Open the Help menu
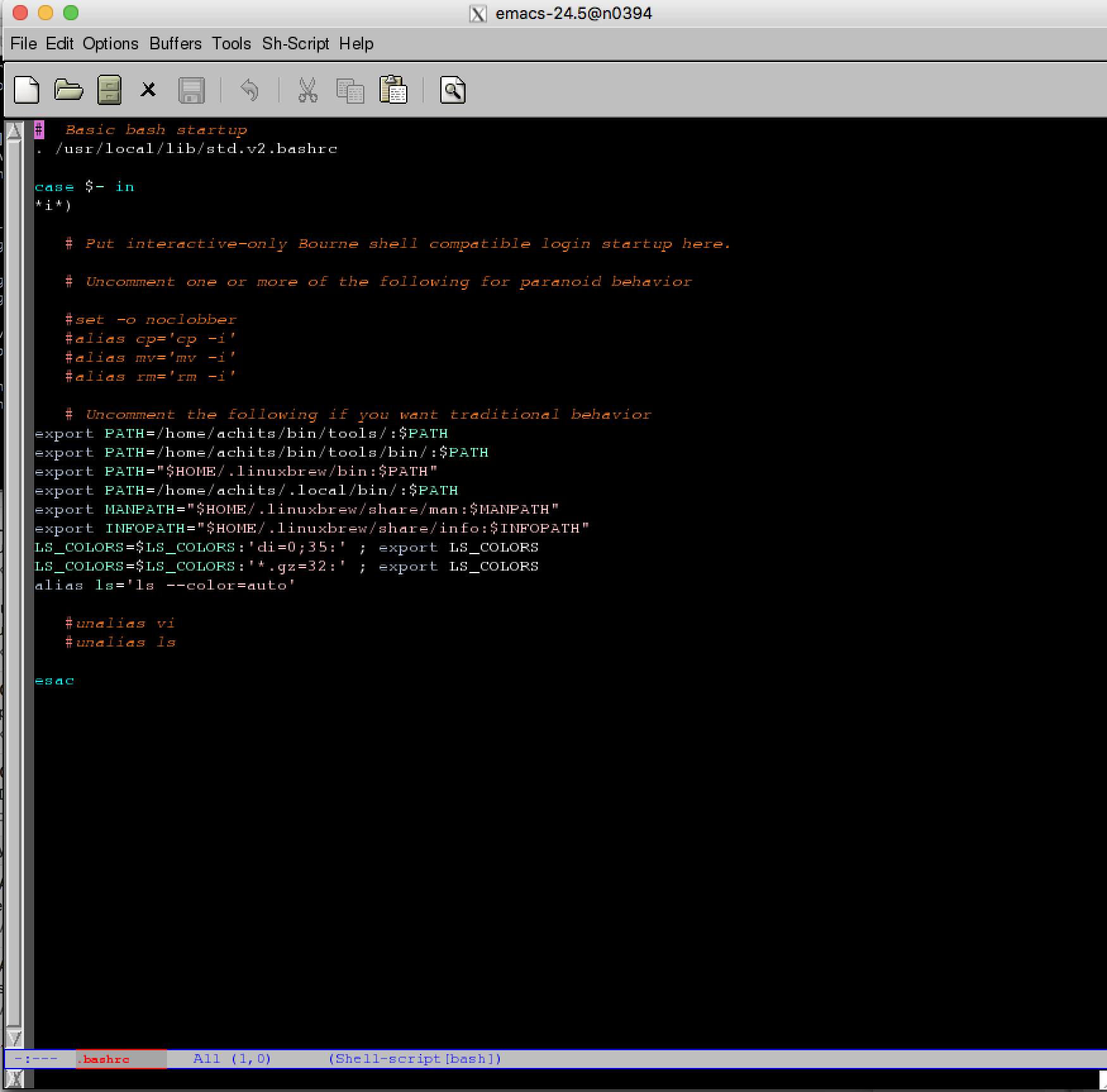 (x=356, y=44)
